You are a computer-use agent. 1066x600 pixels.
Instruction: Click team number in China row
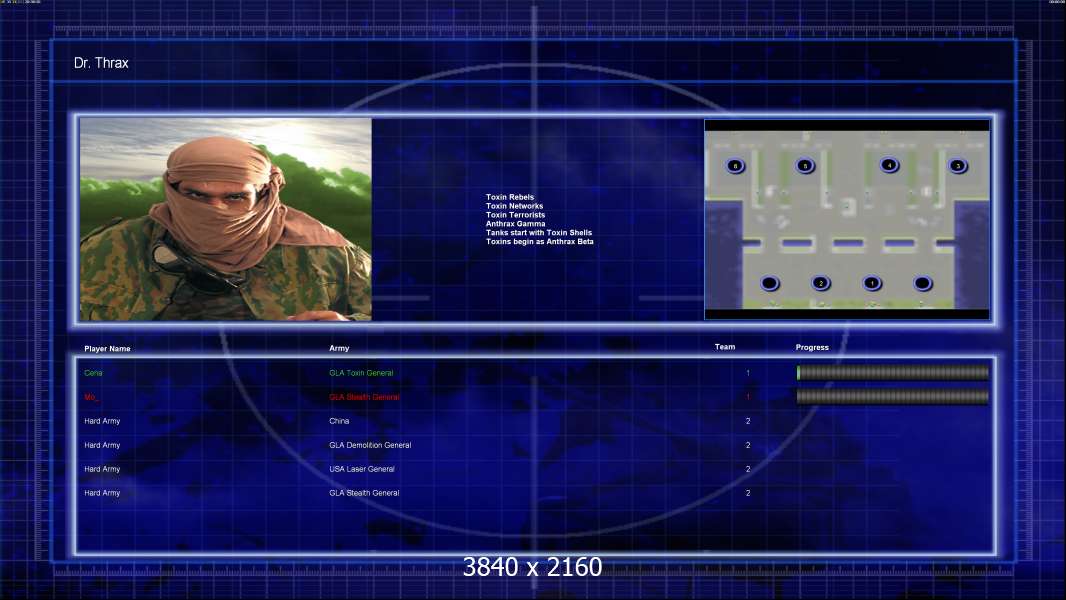[x=748, y=421]
